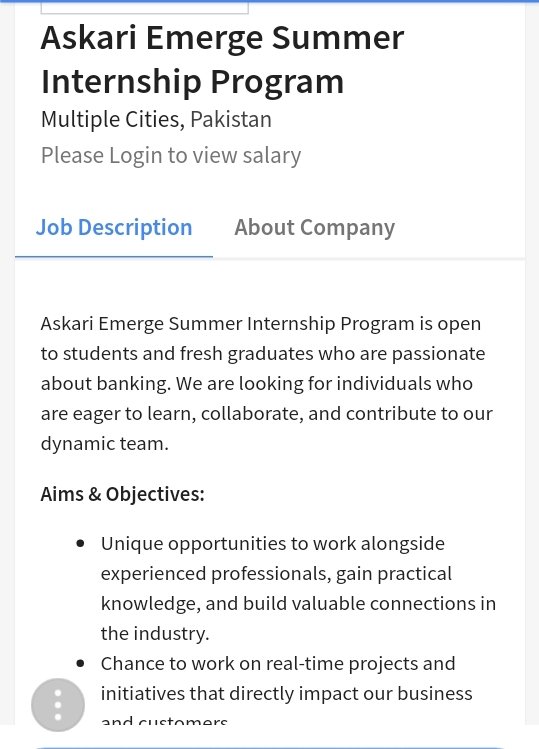
Task: Tap the blue button at the bottom edge
Action: [270, 747]
